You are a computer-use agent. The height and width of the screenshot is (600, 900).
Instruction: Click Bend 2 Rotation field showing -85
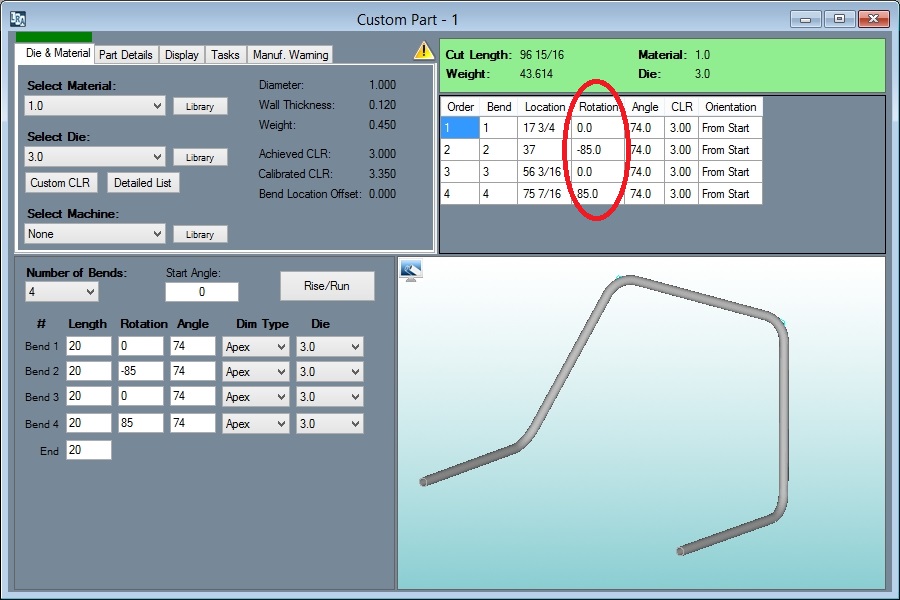[141, 371]
